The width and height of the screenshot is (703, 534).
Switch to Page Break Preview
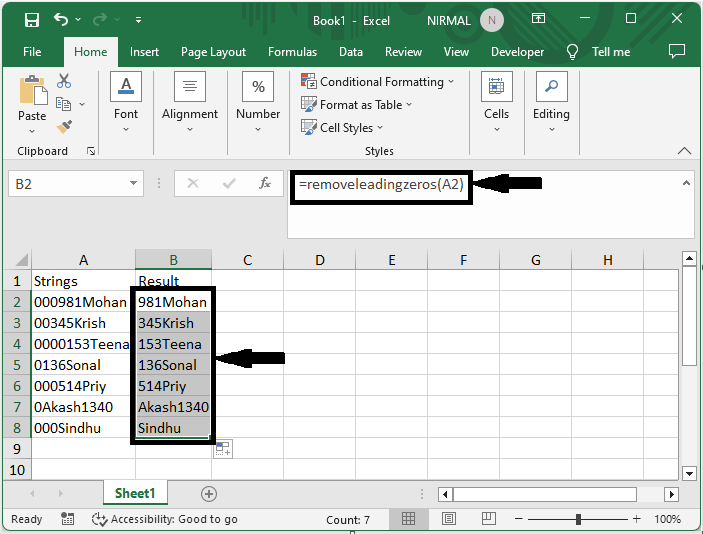point(488,519)
